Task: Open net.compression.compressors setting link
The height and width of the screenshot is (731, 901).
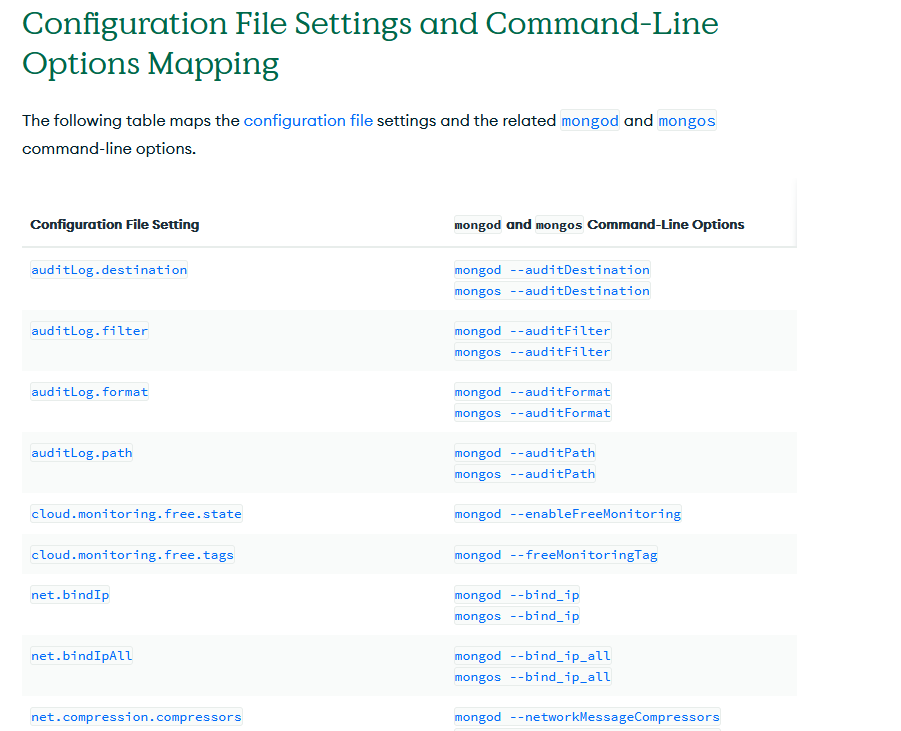Action: point(136,717)
